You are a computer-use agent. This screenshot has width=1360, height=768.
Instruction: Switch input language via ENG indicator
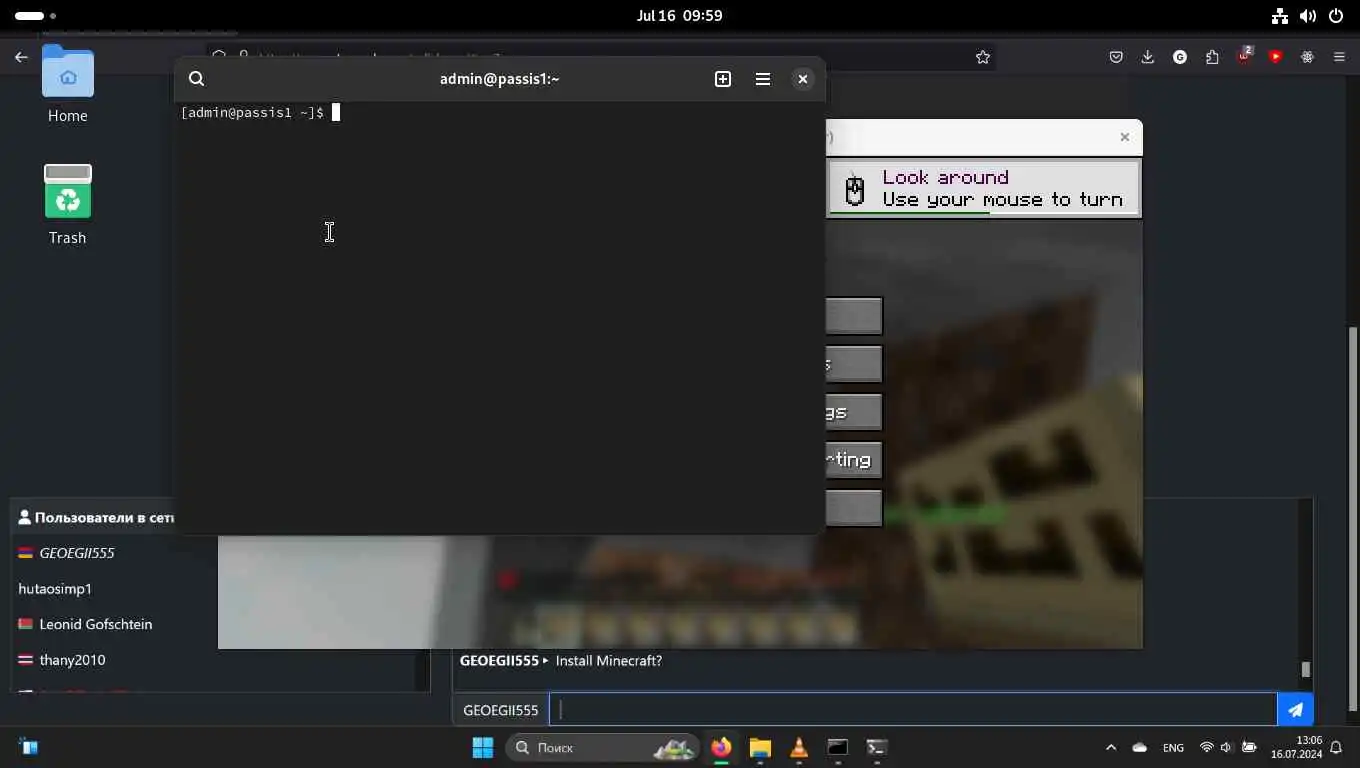click(1173, 747)
